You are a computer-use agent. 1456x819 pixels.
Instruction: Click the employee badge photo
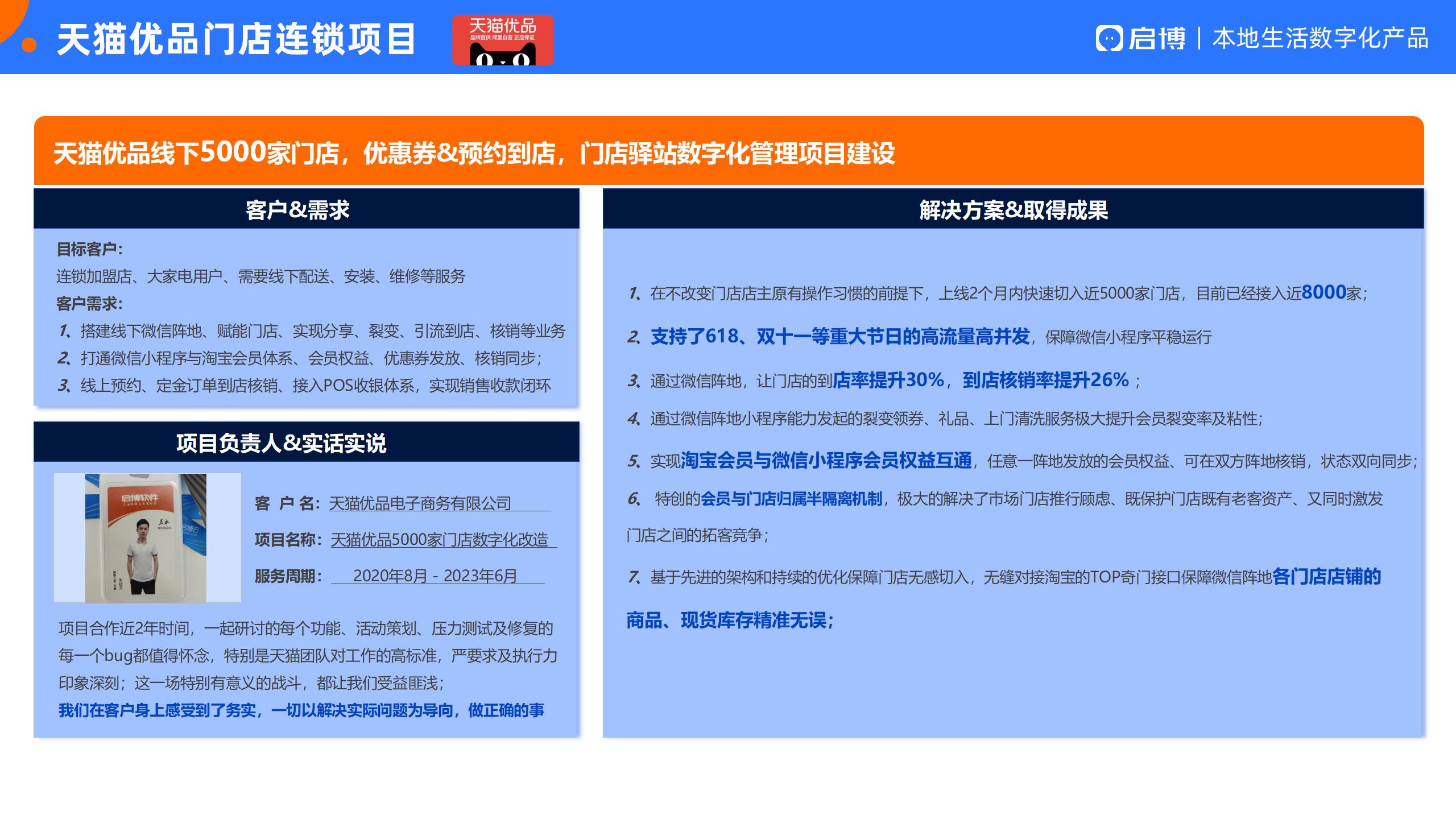pos(147,537)
